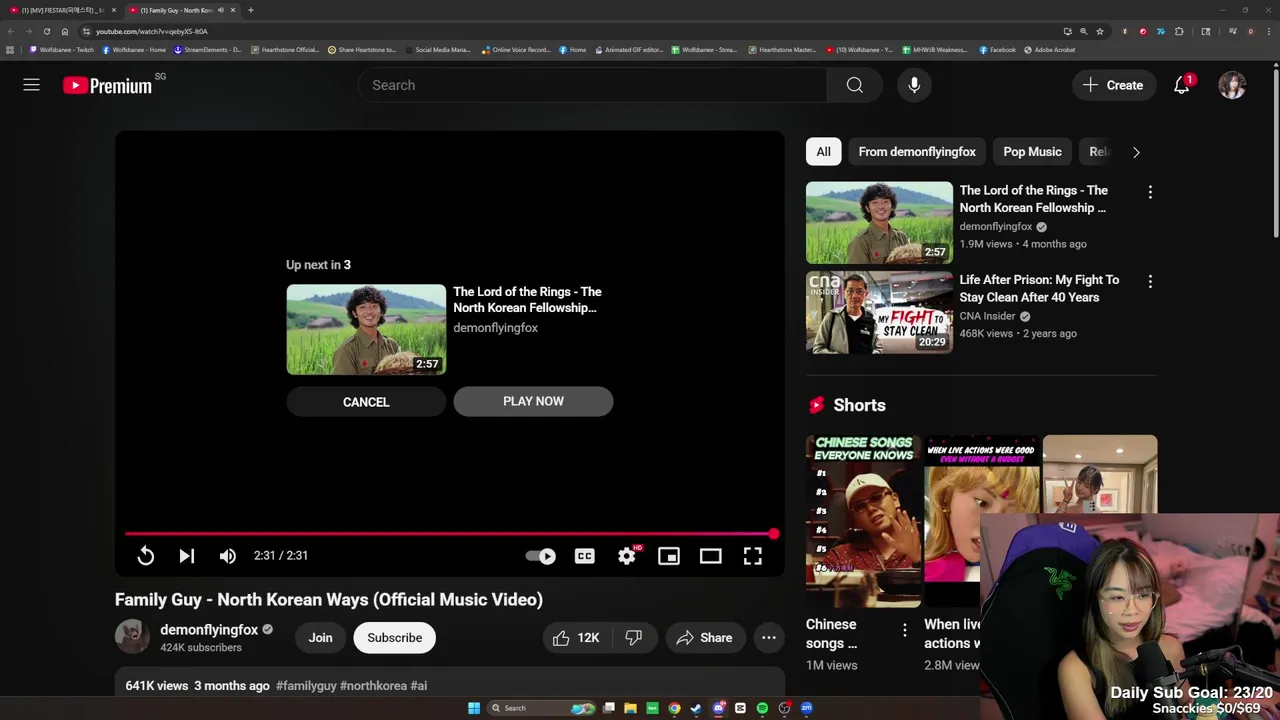Screen dimensions: 1280x720
Task: Select the From demonflyingfox chip
Action: tap(917, 152)
